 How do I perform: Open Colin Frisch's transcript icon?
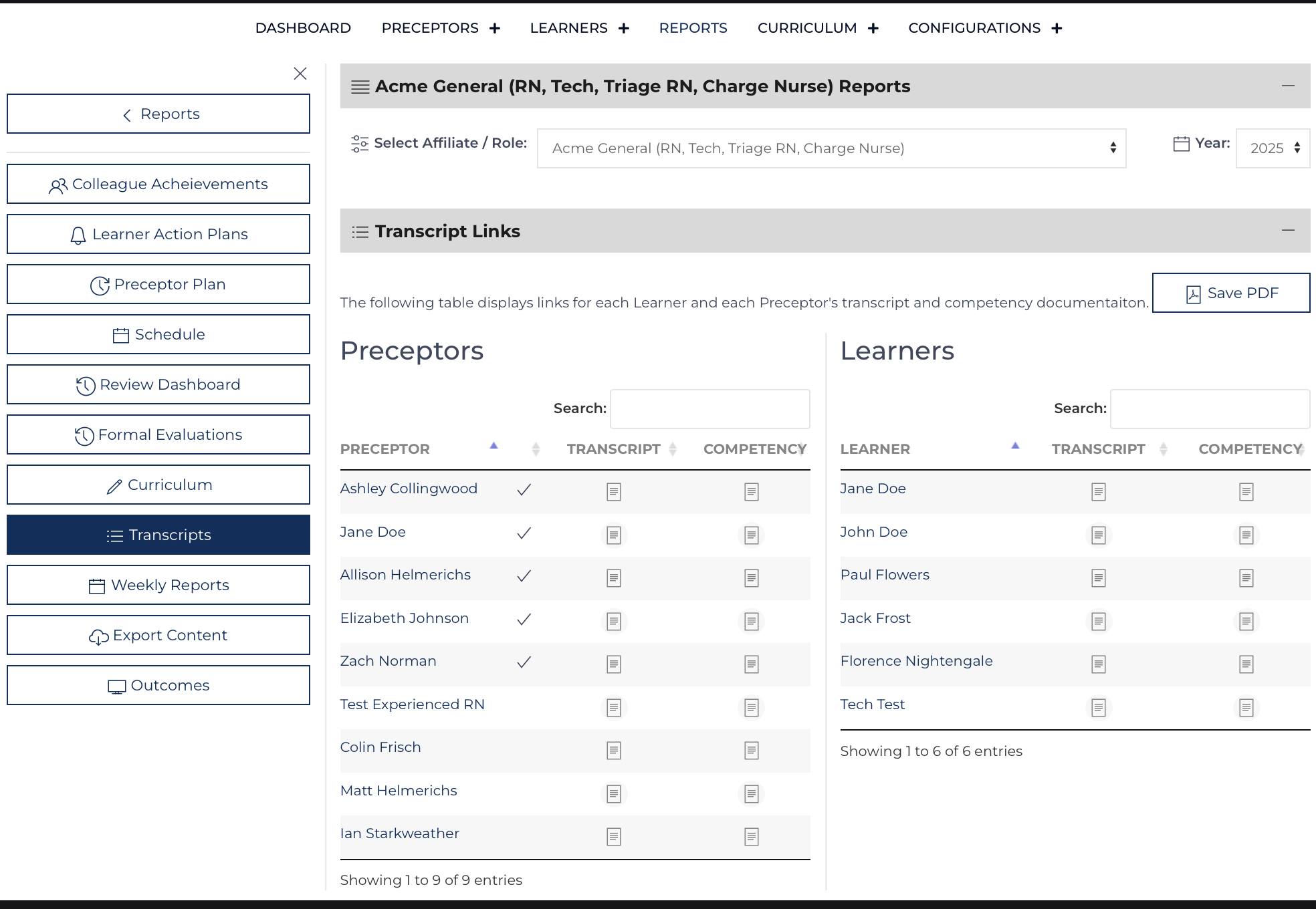point(613,751)
